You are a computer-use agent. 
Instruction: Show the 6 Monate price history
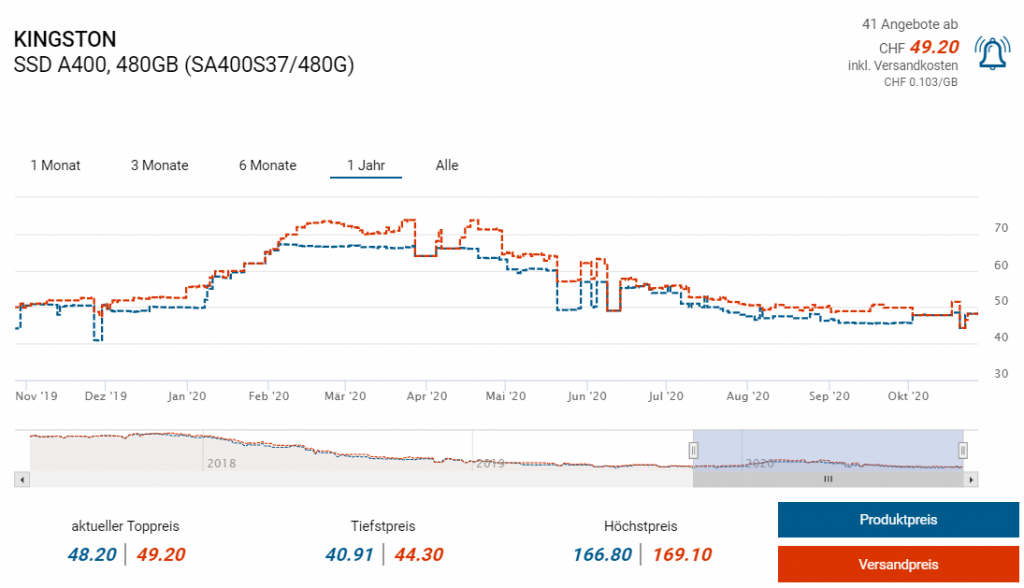tap(267, 165)
